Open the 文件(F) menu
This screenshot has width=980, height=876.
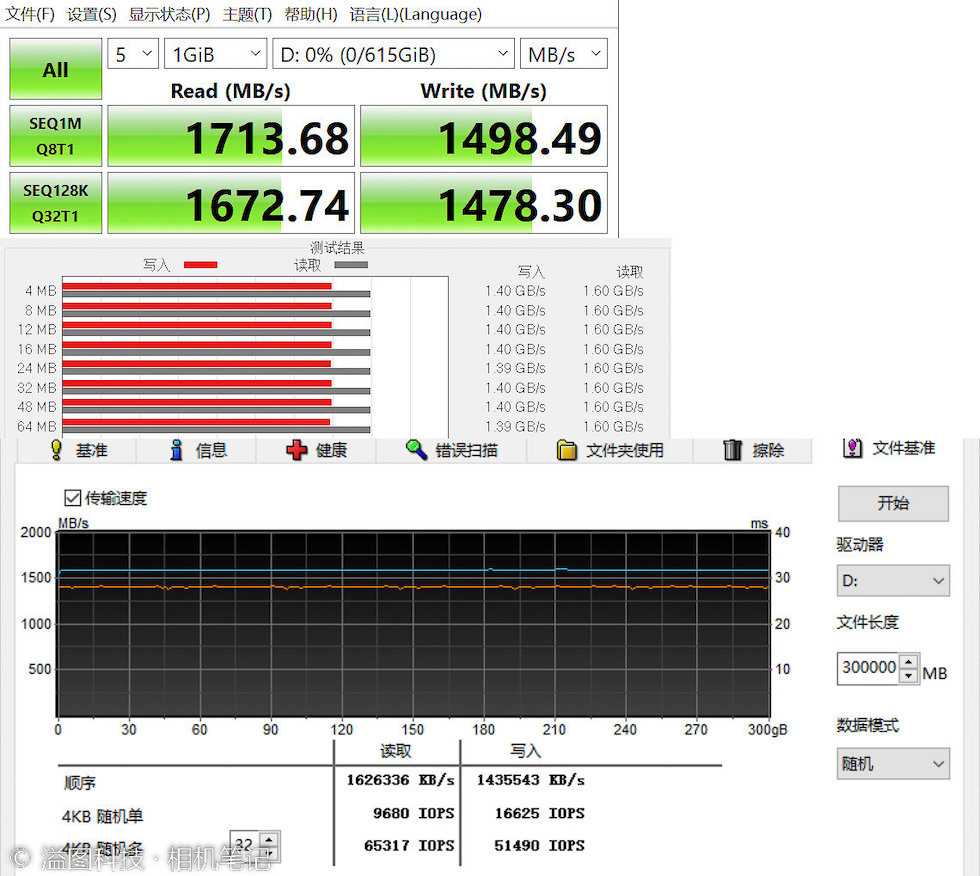point(29,14)
